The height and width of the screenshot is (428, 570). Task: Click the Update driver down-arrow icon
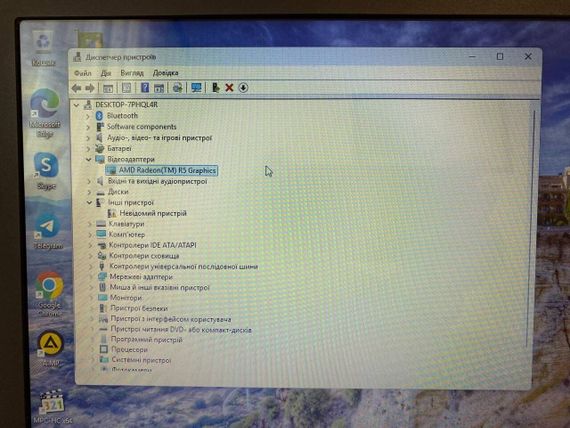(243, 88)
